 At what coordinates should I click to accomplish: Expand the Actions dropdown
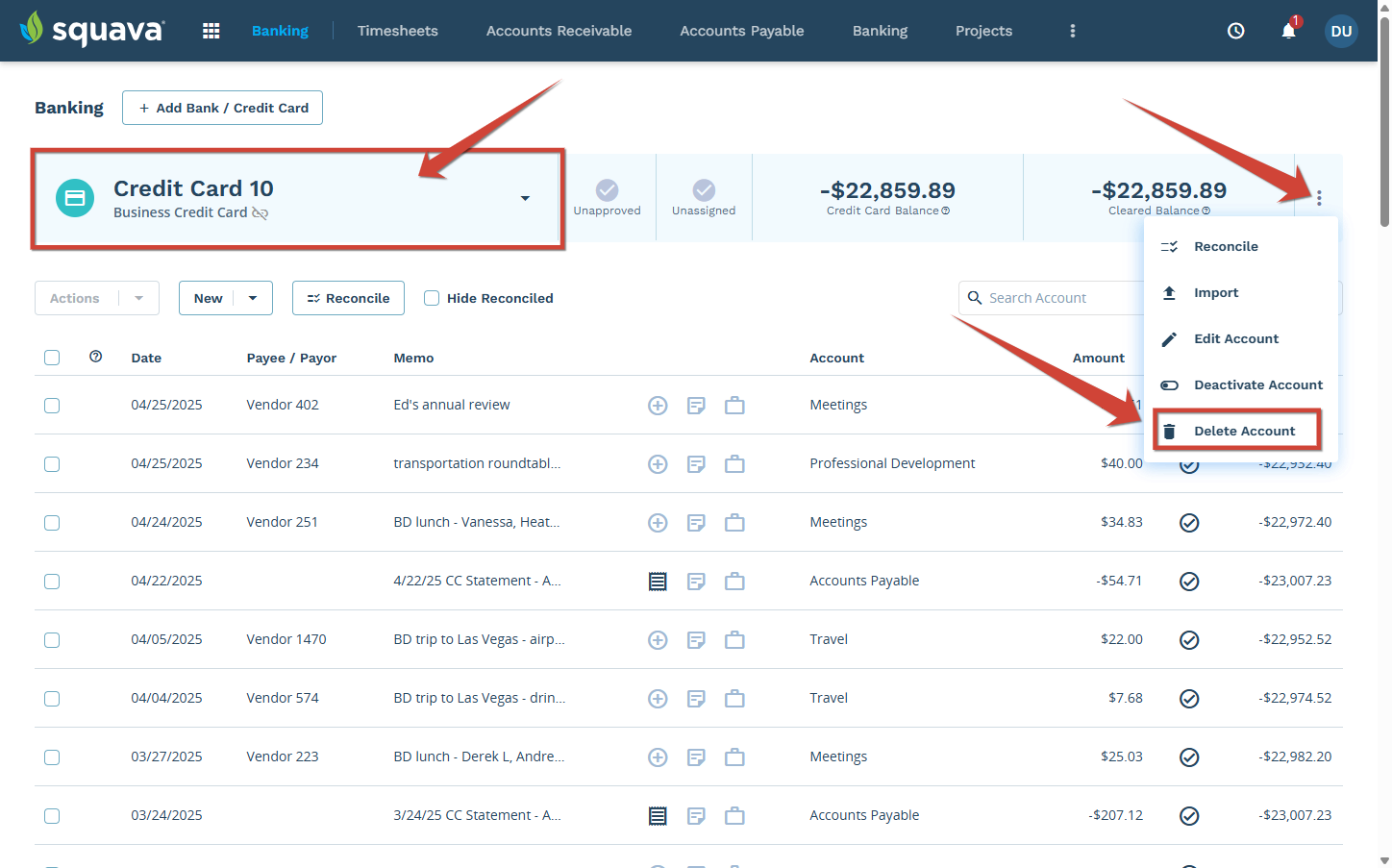click(139, 298)
